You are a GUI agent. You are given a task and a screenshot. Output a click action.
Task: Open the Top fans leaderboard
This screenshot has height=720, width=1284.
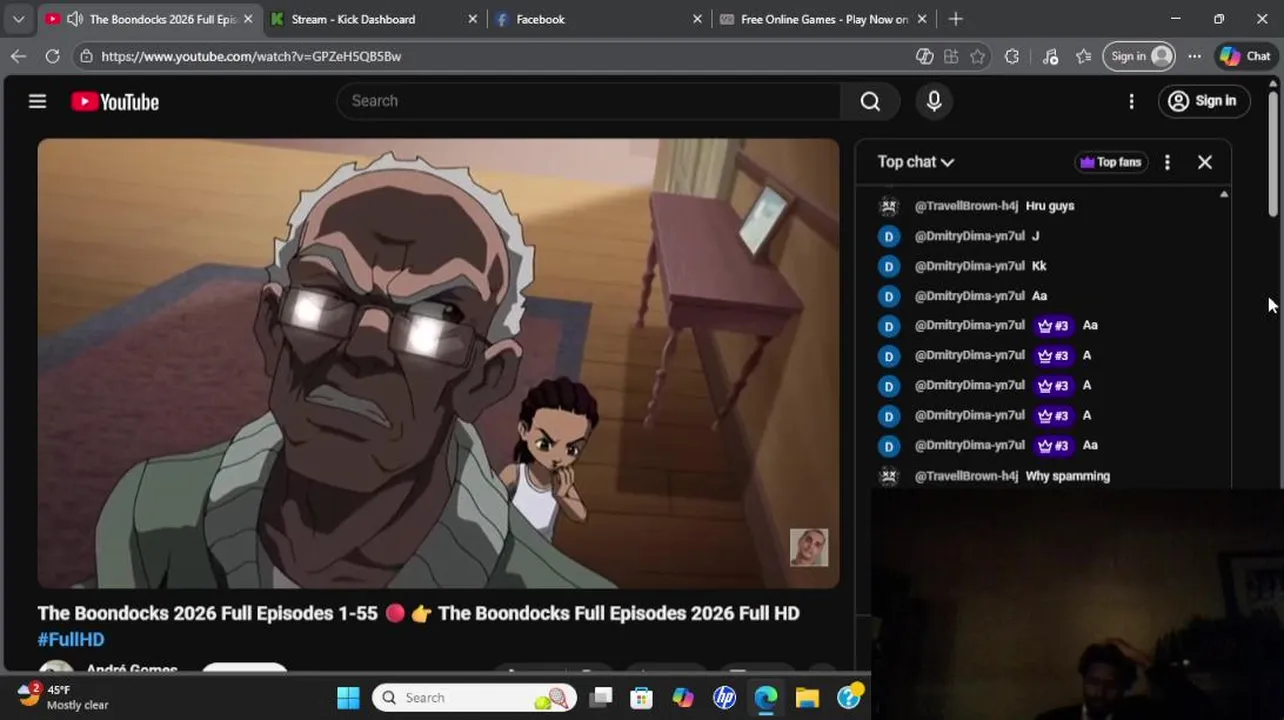(x=1111, y=162)
